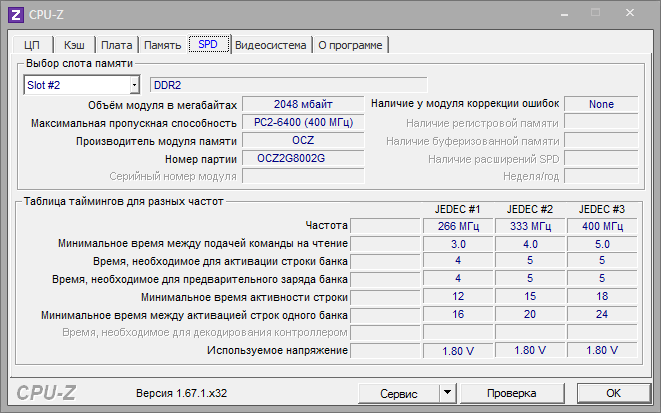This screenshot has height=413, width=661.
Task: Click the OCZ2G8002G part number field
Action: click(x=303, y=159)
